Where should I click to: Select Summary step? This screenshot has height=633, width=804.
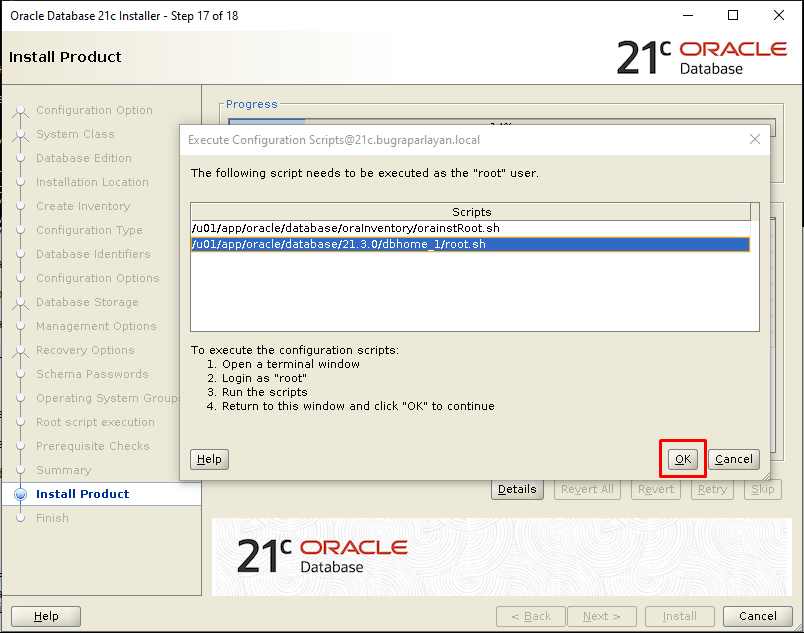click(64, 470)
